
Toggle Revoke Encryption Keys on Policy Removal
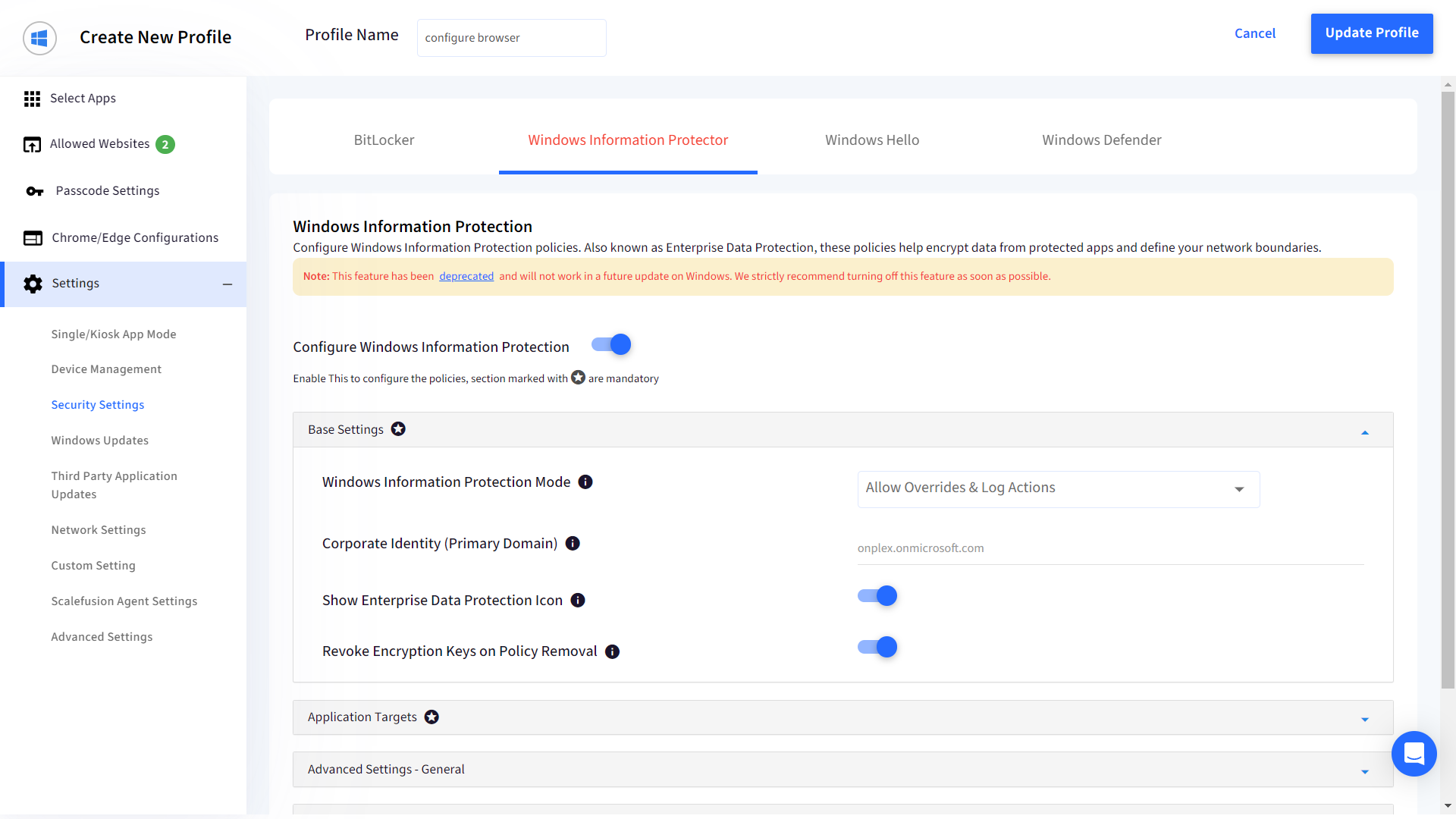[877, 648]
